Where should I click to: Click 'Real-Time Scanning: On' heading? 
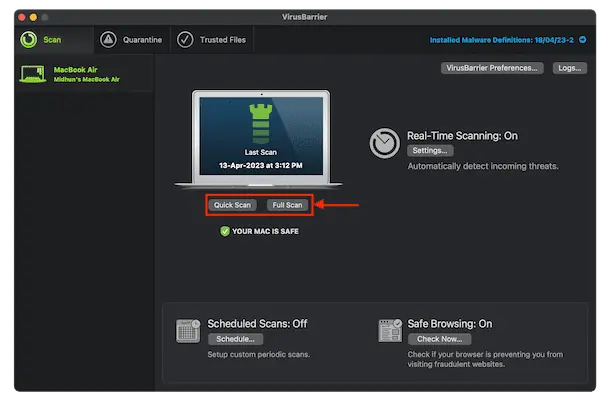click(462, 136)
